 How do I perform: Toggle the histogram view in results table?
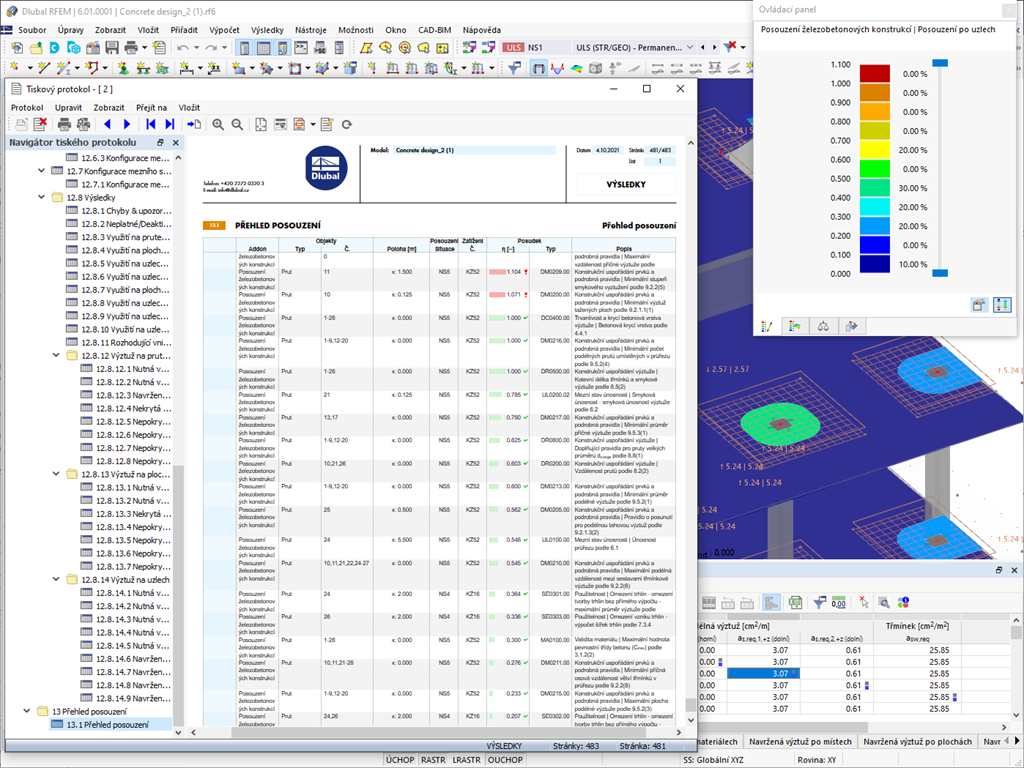(771, 602)
